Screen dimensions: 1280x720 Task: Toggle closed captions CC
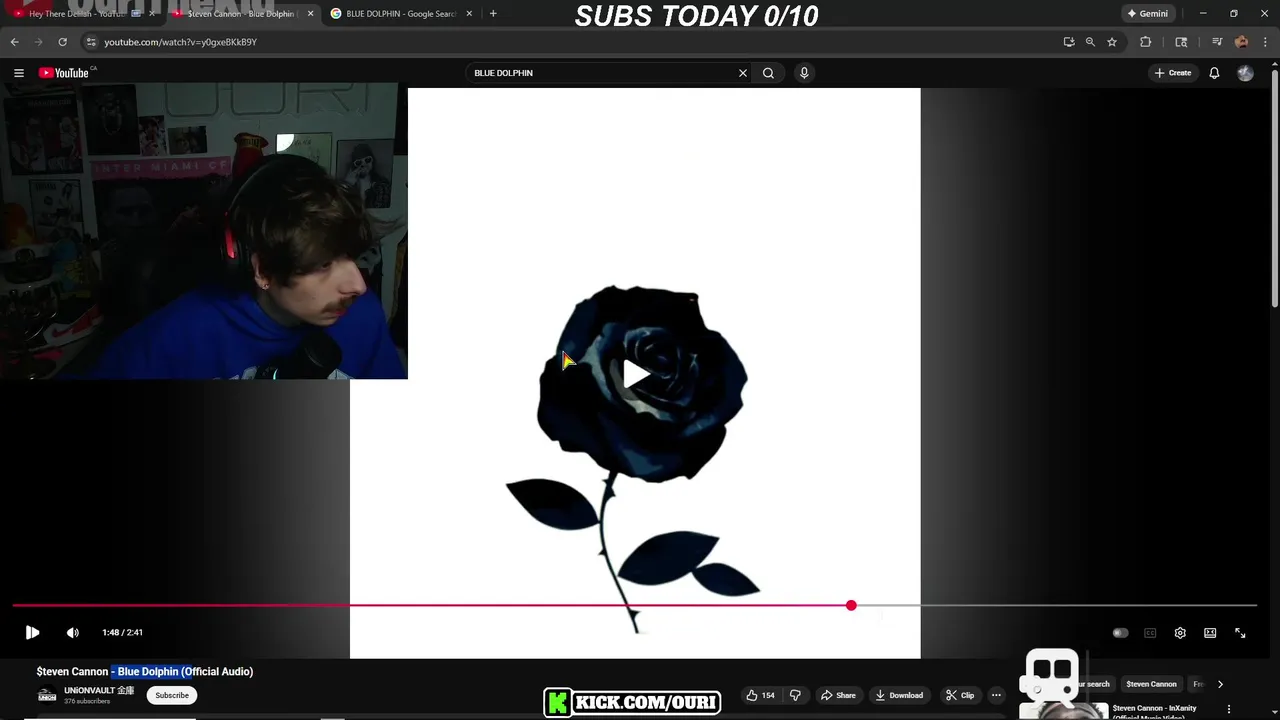point(1150,633)
